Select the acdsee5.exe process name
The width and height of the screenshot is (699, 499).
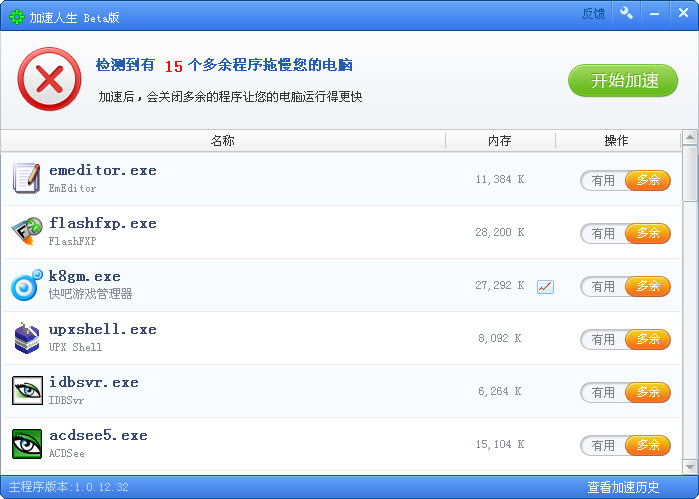(98, 436)
